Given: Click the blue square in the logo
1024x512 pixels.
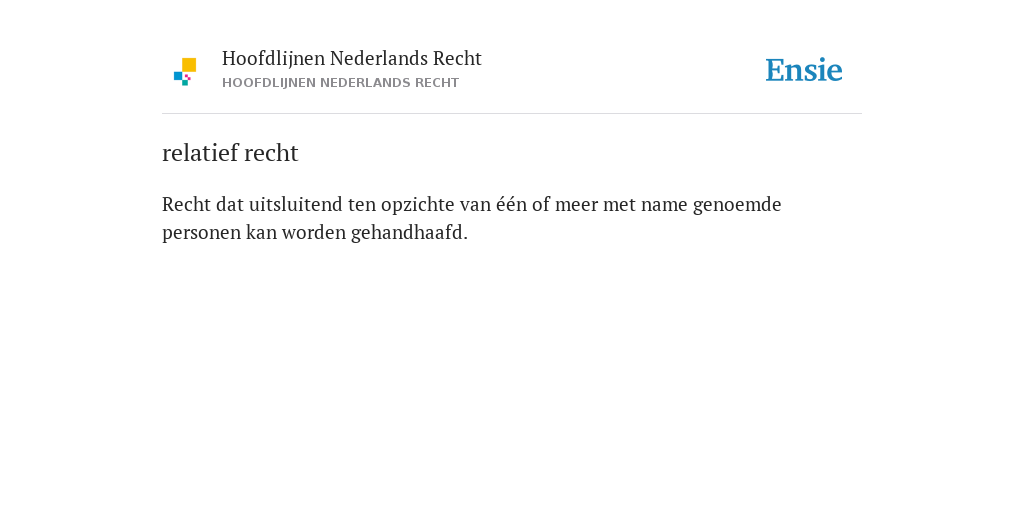Looking at the screenshot, I should pos(178,76).
